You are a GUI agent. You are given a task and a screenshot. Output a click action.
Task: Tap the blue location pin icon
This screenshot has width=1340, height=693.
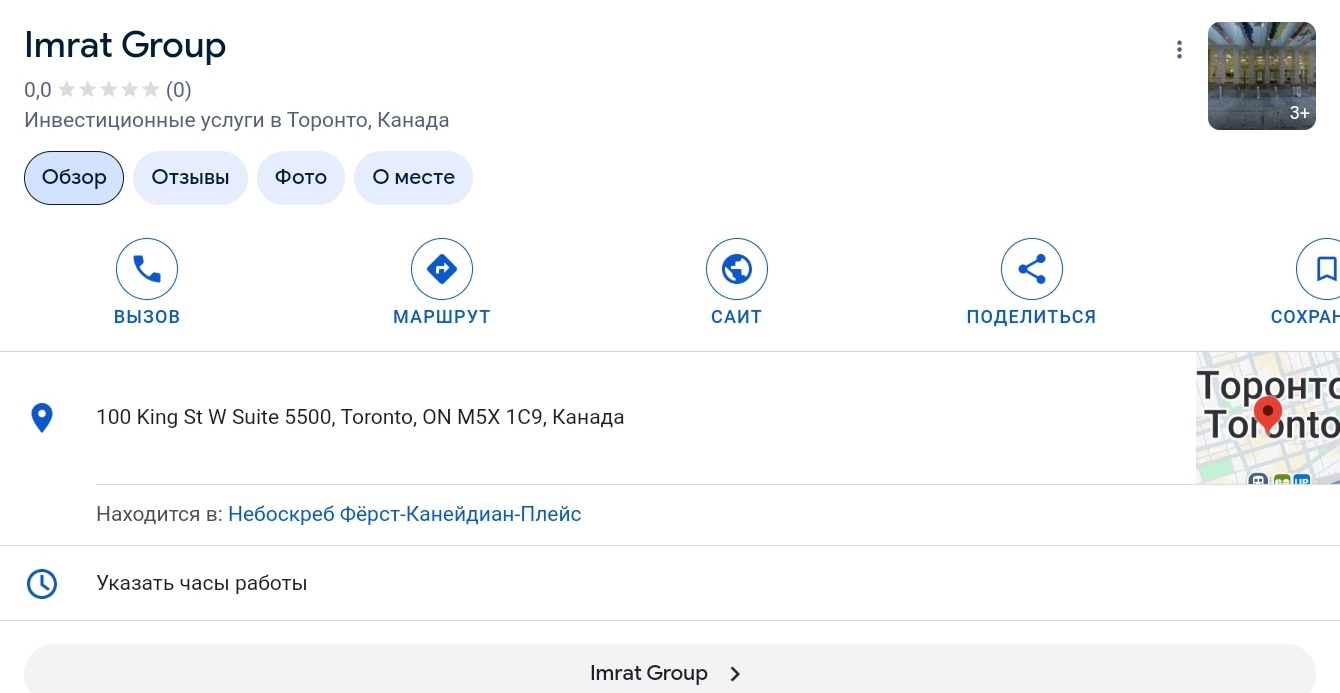pos(42,417)
